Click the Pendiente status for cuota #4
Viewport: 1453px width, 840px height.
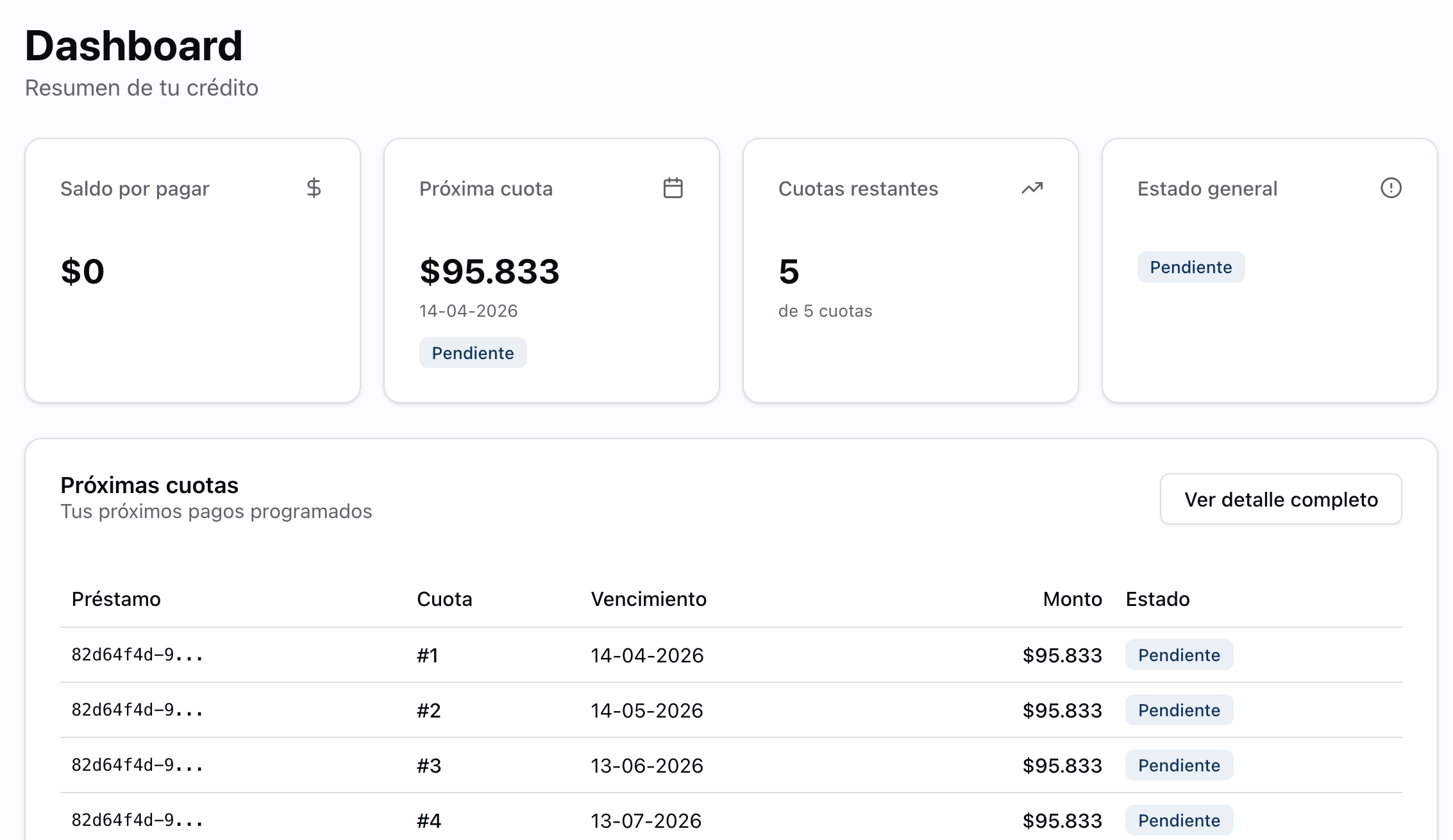click(1179, 820)
